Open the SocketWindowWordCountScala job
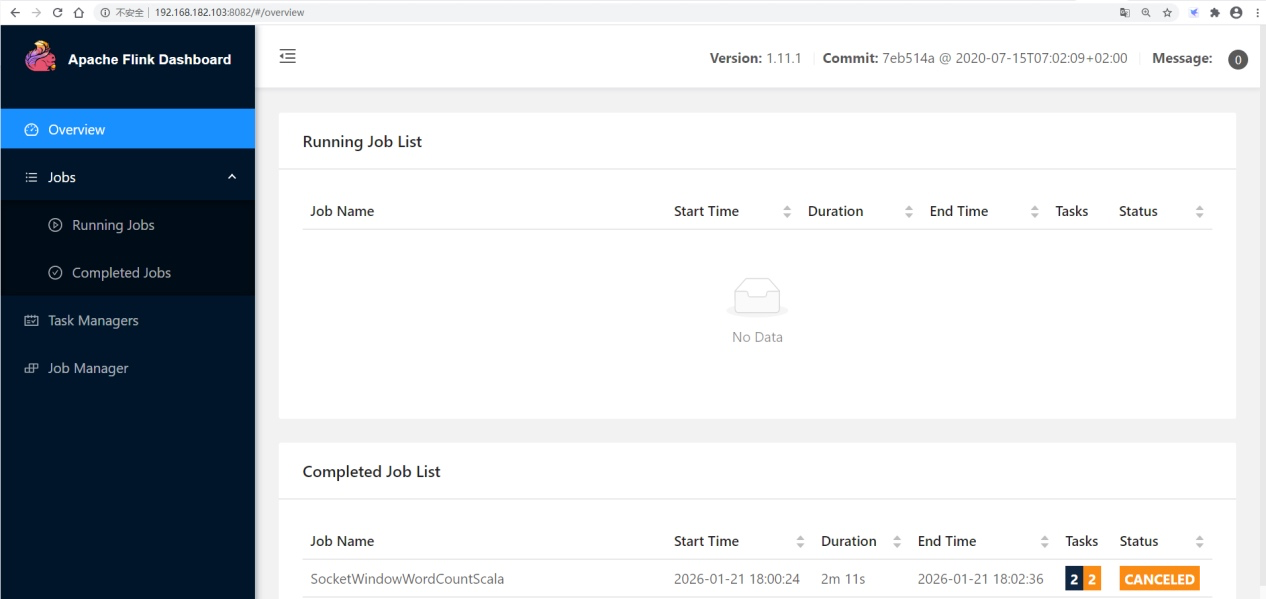Image resolution: width=1266 pixels, height=599 pixels. 407,579
